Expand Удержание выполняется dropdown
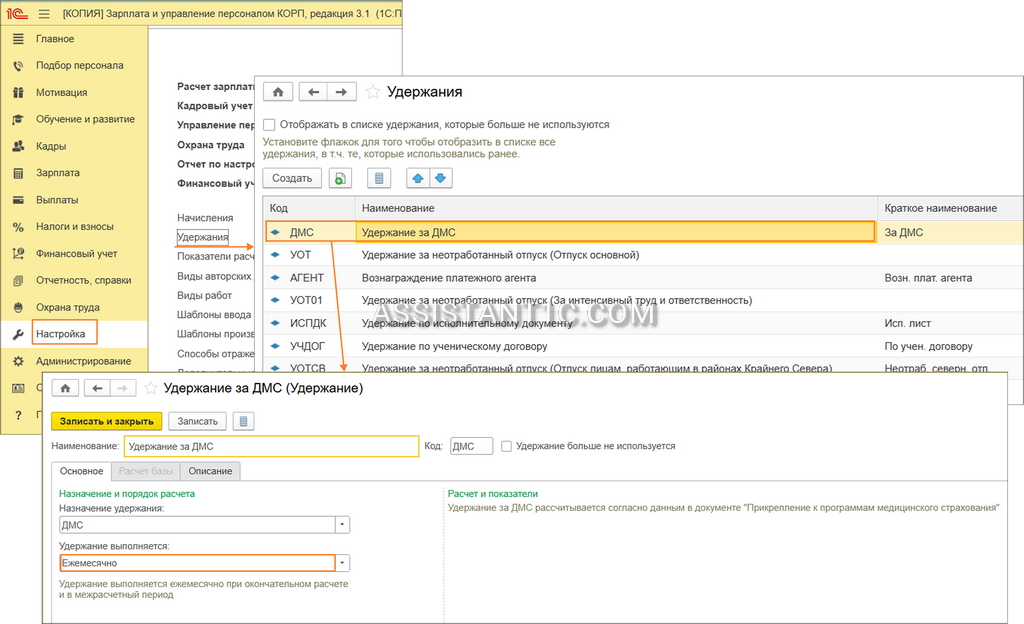 click(x=342, y=563)
